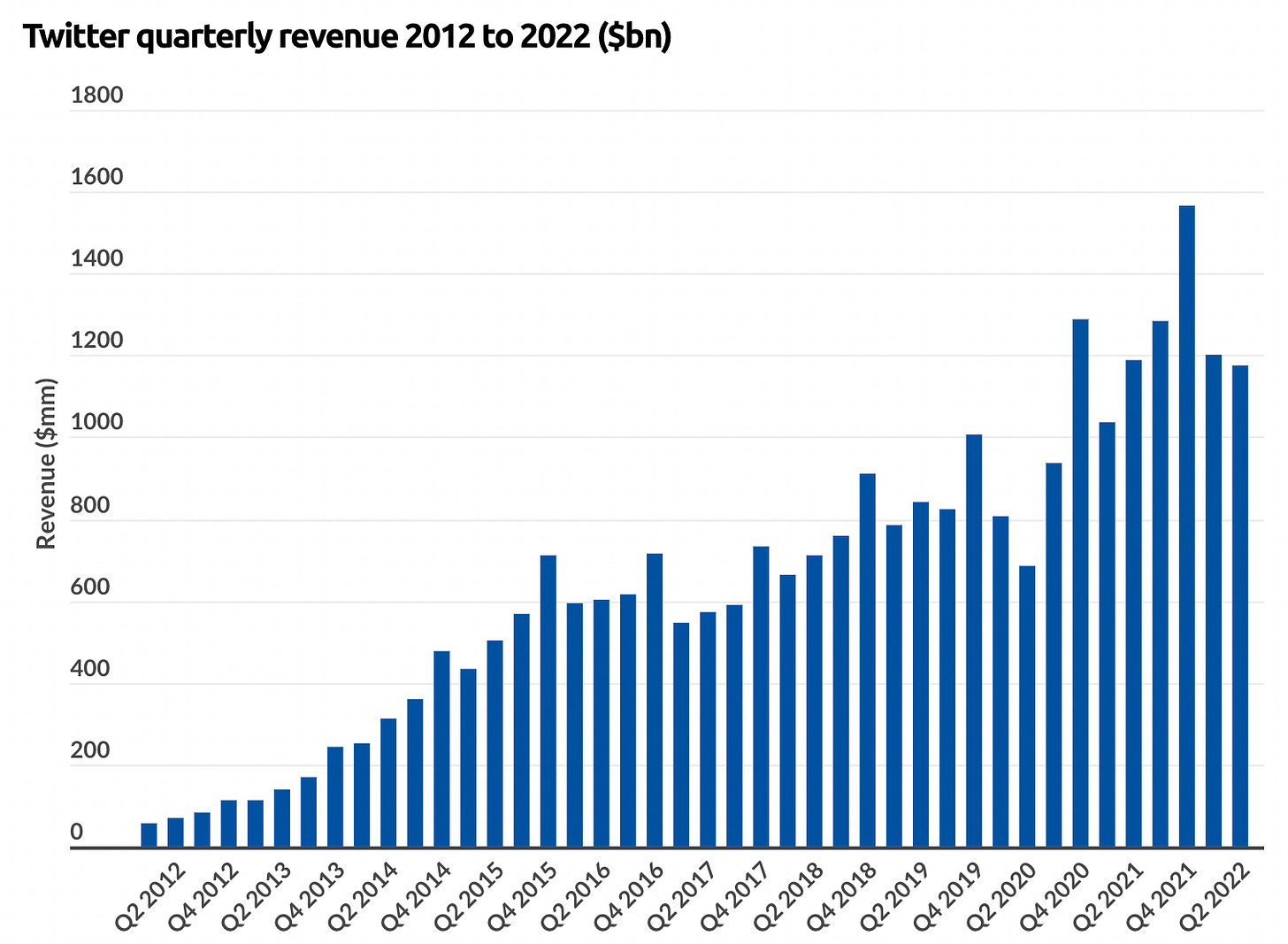The height and width of the screenshot is (944, 1288).
Task: Click the chart title about Twitter quarterly revenue
Action: (347, 37)
